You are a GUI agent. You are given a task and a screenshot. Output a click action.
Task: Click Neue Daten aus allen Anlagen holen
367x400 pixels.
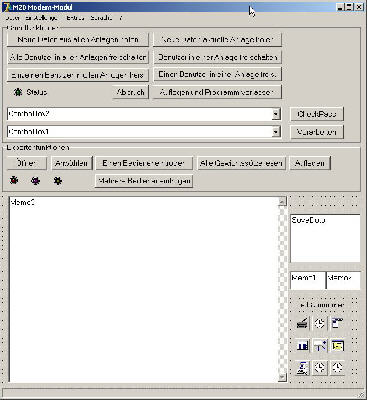(78, 40)
